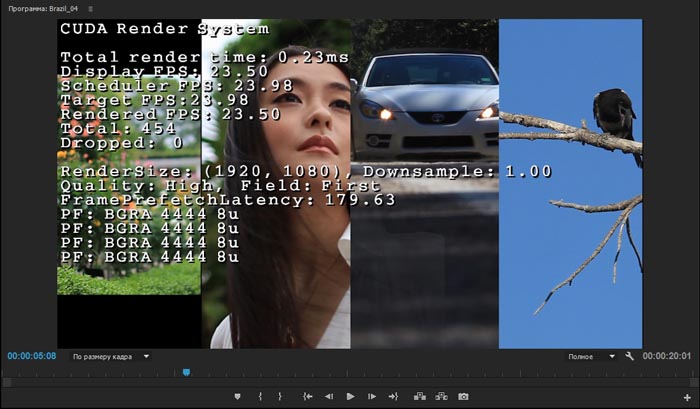Play the program monitor sequence

350,396
